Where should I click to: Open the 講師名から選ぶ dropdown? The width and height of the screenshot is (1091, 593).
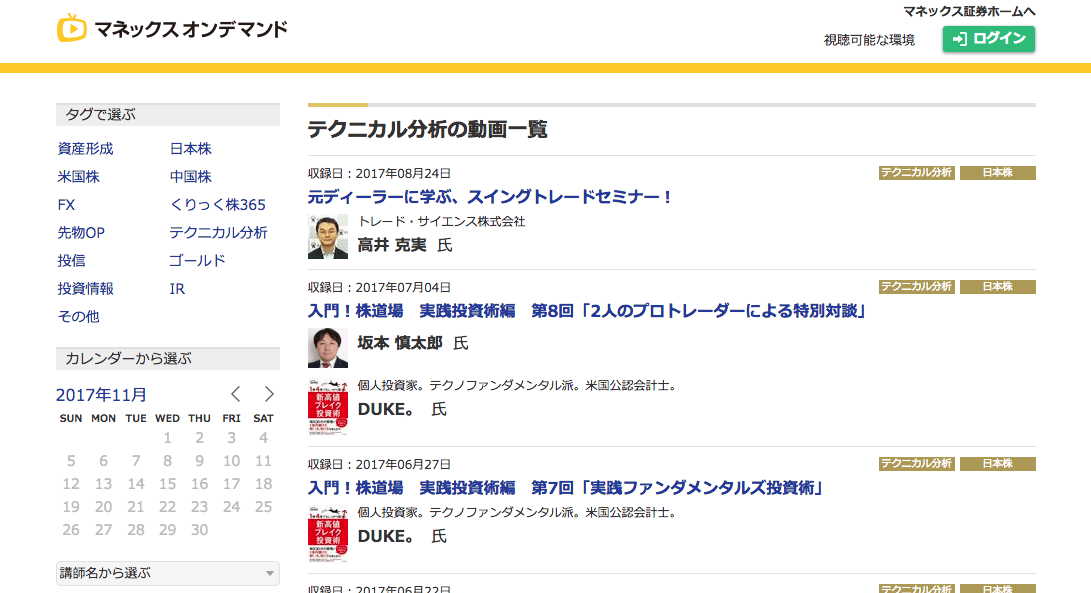(x=167, y=573)
